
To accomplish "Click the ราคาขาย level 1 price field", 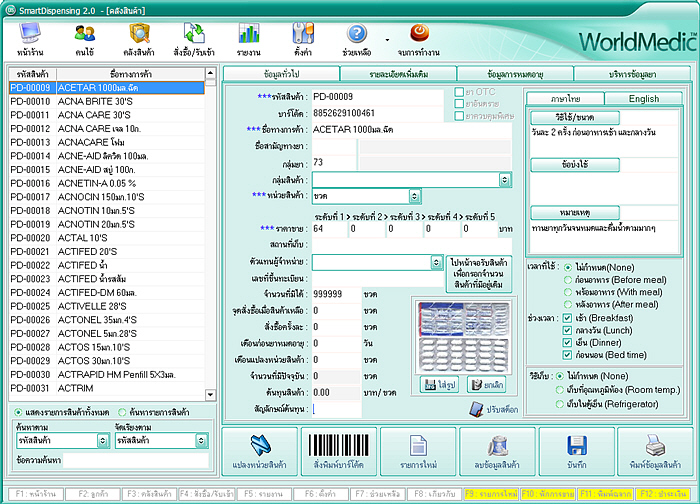I will (329, 229).
